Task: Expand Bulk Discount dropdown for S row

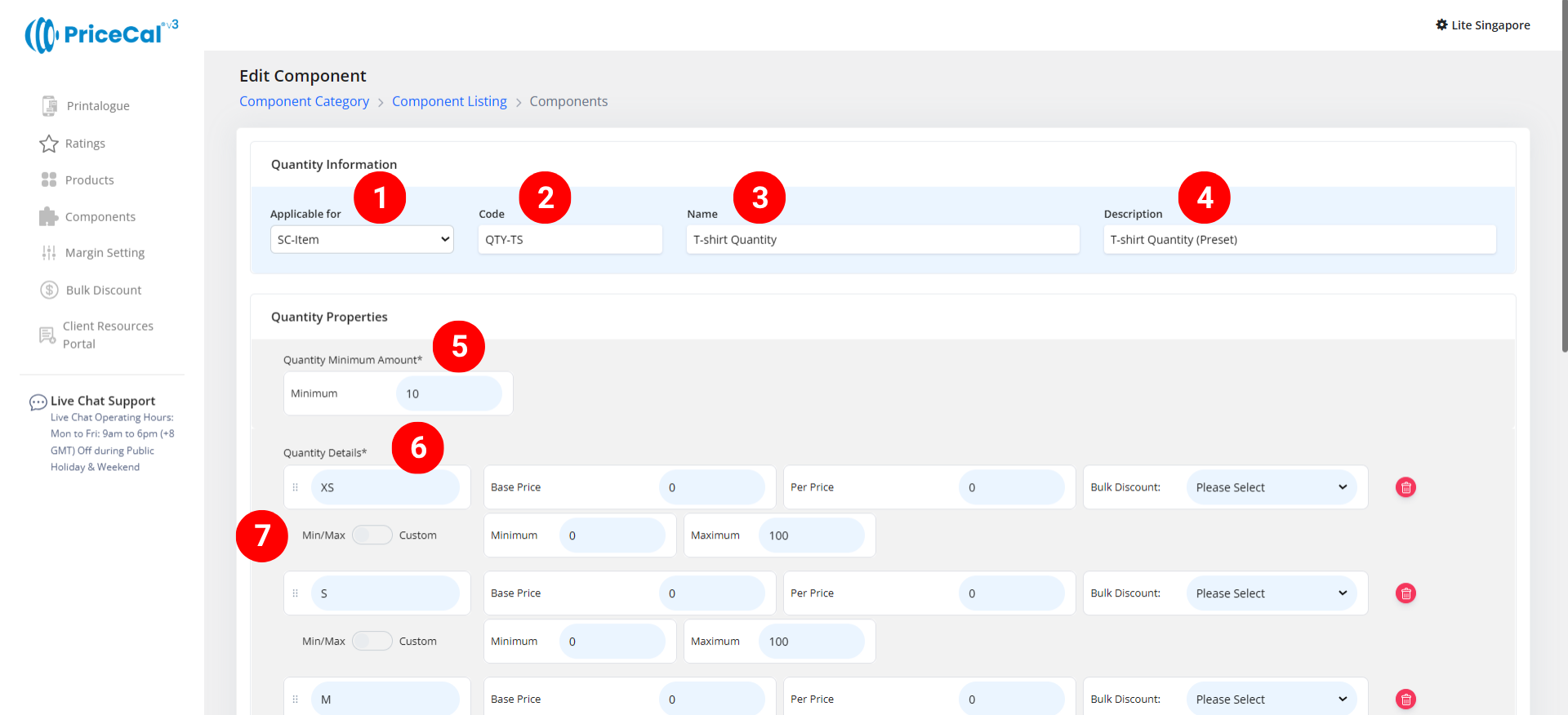Action: pos(1271,593)
